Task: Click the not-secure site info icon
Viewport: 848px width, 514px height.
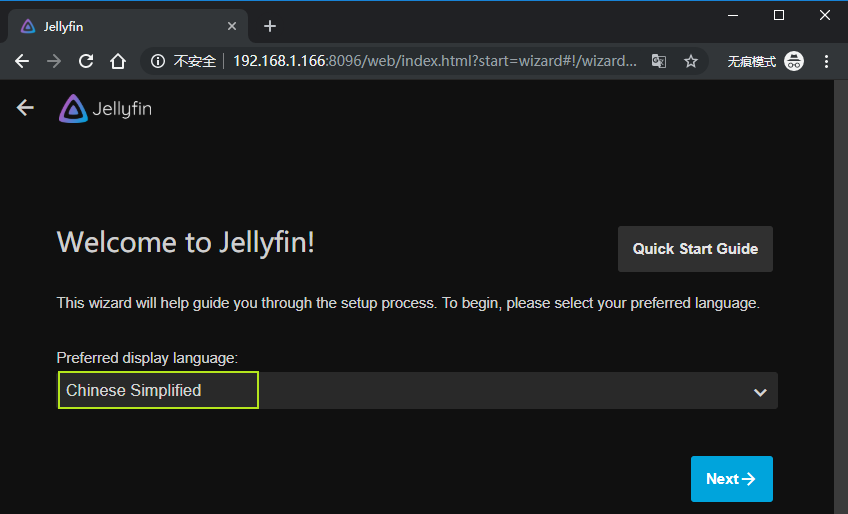Action: (x=158, y=61)
